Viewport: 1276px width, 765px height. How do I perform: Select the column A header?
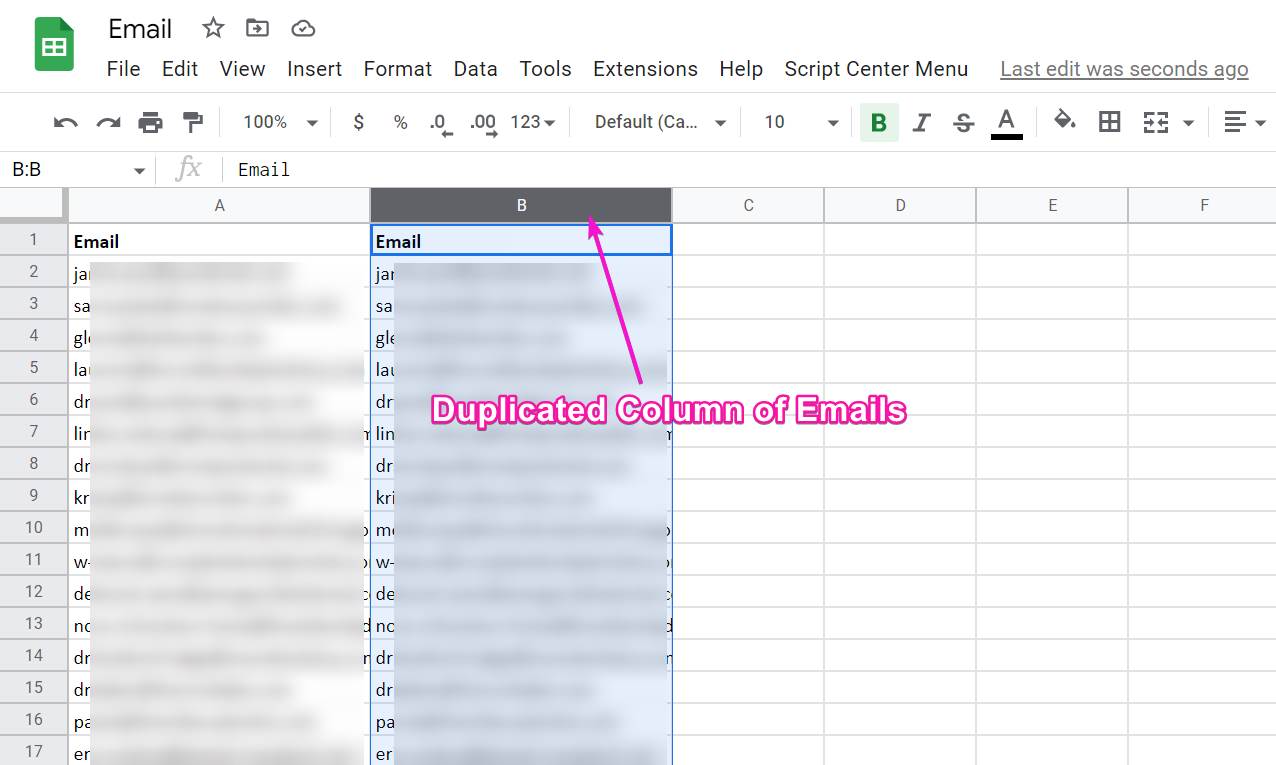coord(219,204)
